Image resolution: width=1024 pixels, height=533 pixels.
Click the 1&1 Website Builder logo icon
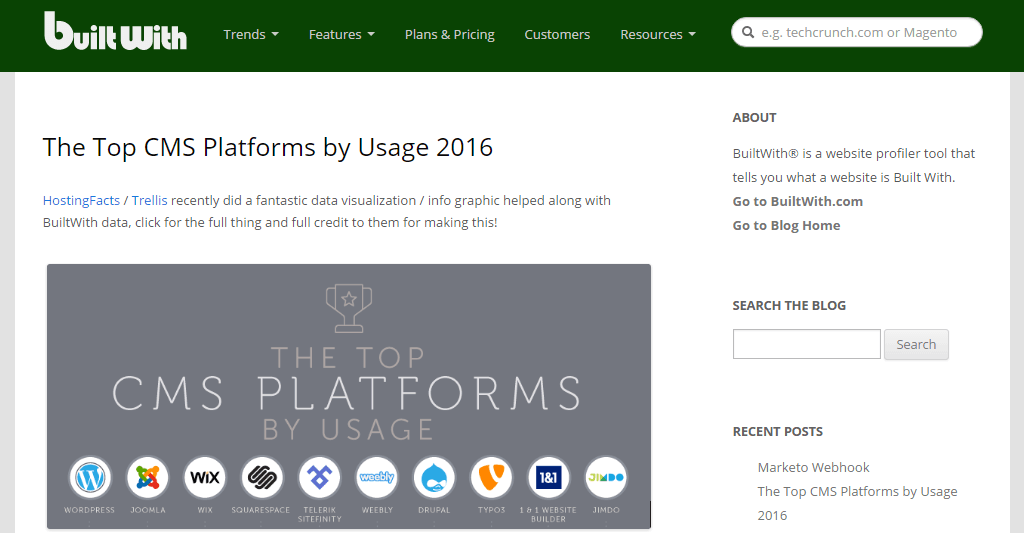[x=549, y=477]
